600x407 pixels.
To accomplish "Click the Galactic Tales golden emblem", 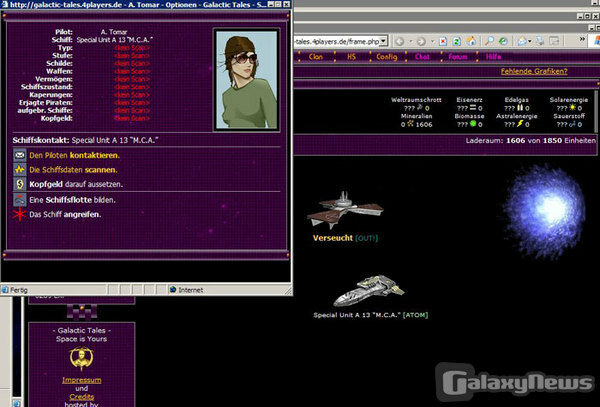I will point(81,358).
